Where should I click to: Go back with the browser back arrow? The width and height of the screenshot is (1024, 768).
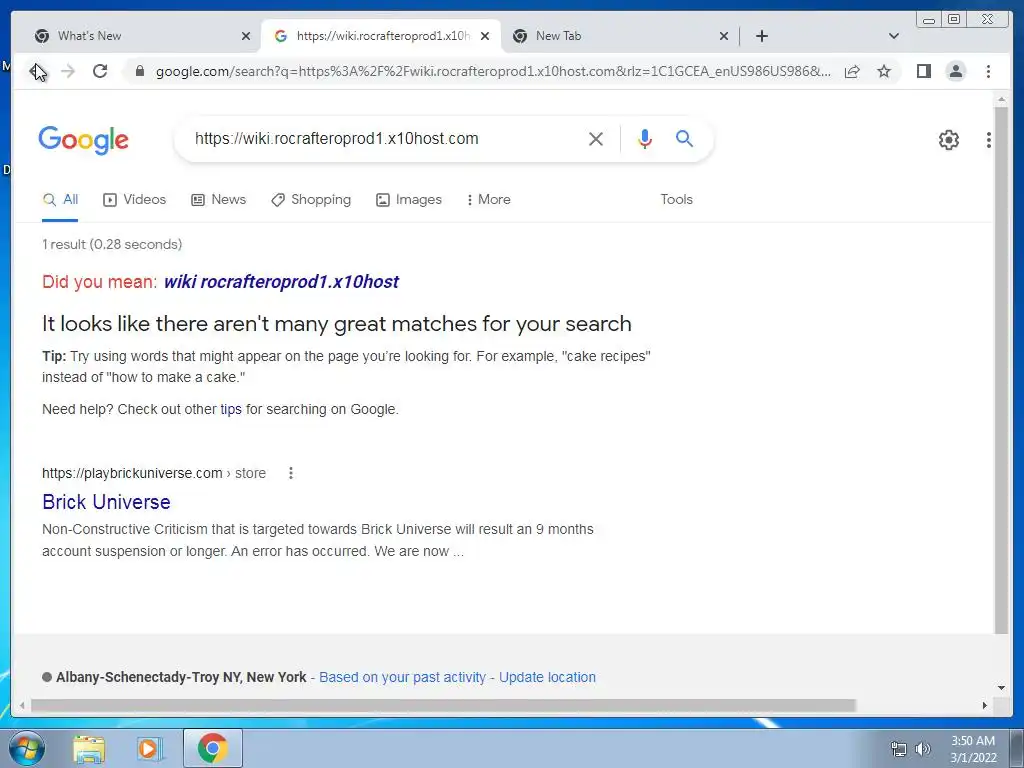(37, 71)
